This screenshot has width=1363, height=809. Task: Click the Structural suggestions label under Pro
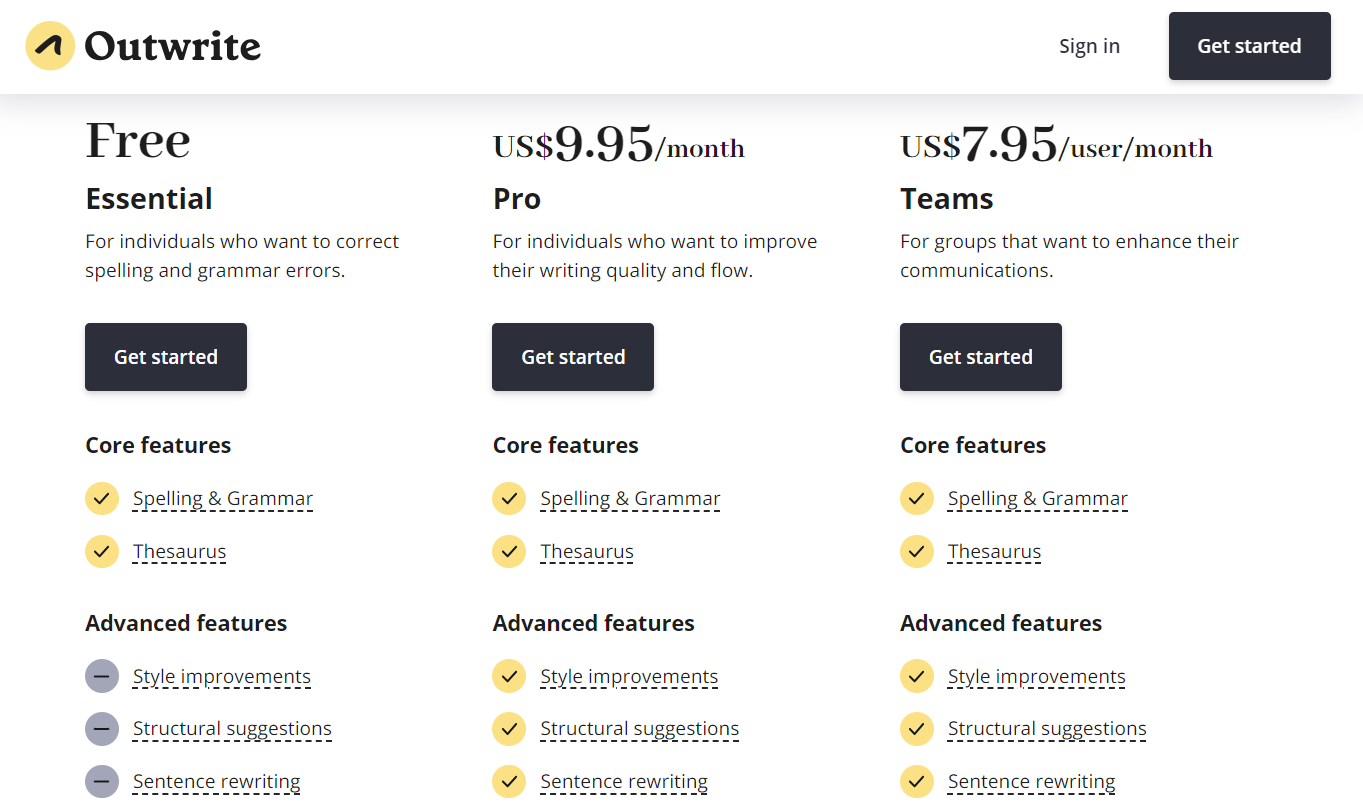[640, 729]
